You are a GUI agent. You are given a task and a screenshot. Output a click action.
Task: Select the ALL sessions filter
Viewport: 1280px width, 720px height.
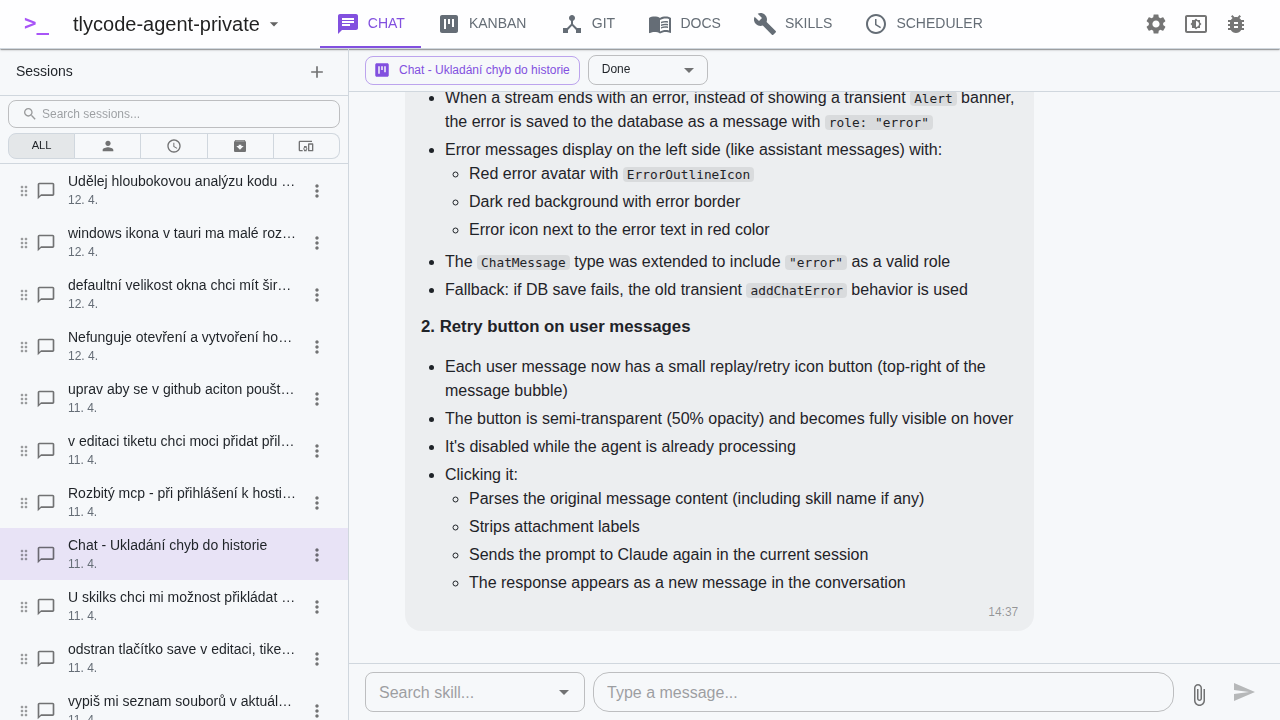coord(41,146)
